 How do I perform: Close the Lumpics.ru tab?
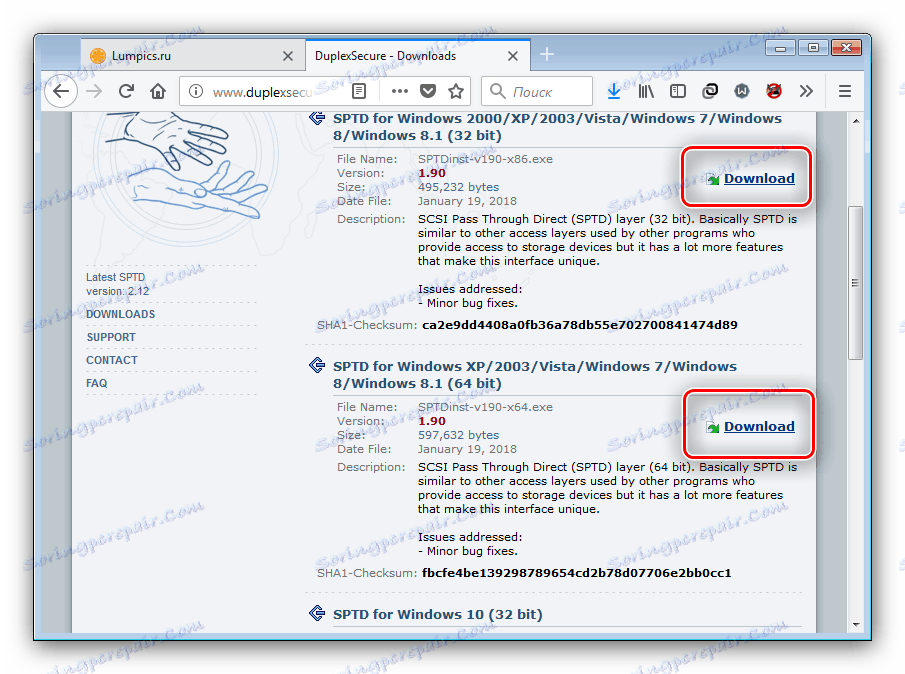pyautogui.click(x=287, y=56)
